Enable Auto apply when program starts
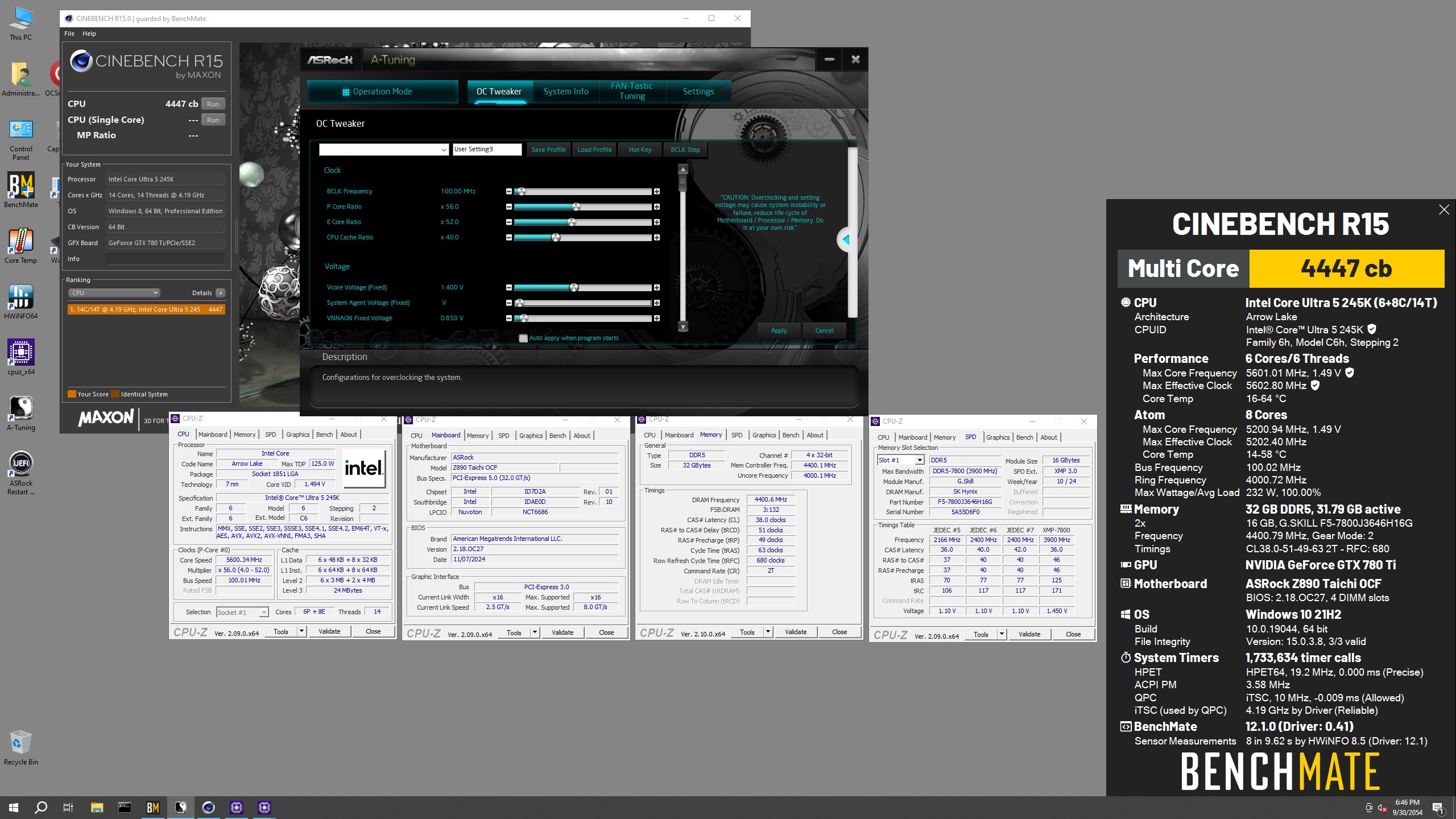 (x=523, y=338)
